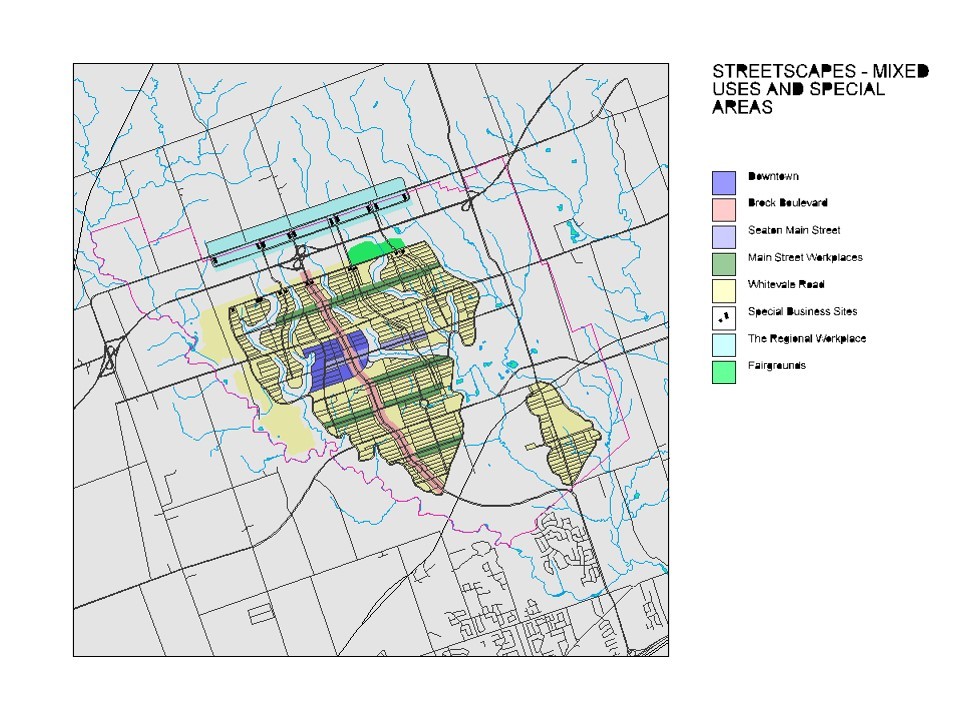
Task: Click the 'STREETSCAPES - MIXED USES' map title
Action: [x=820, y=89]
